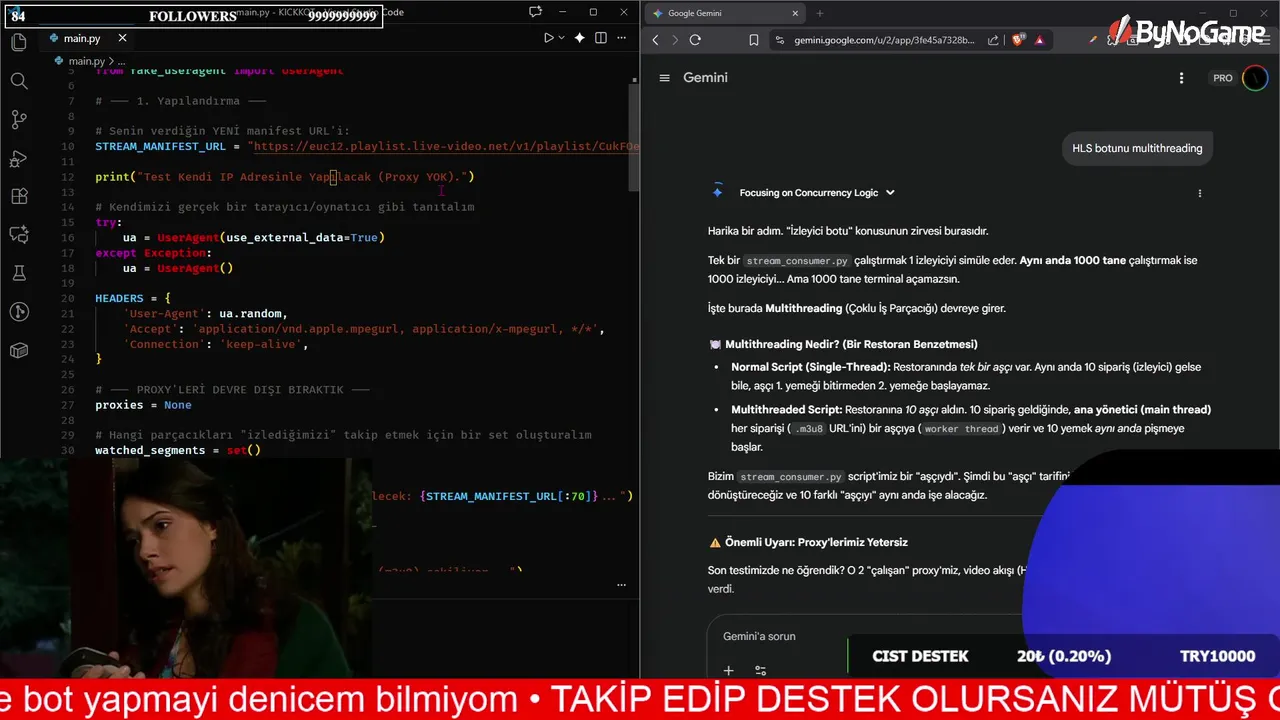Go back in the browser
1280x720 pixels.
click(x=656, y=40)
